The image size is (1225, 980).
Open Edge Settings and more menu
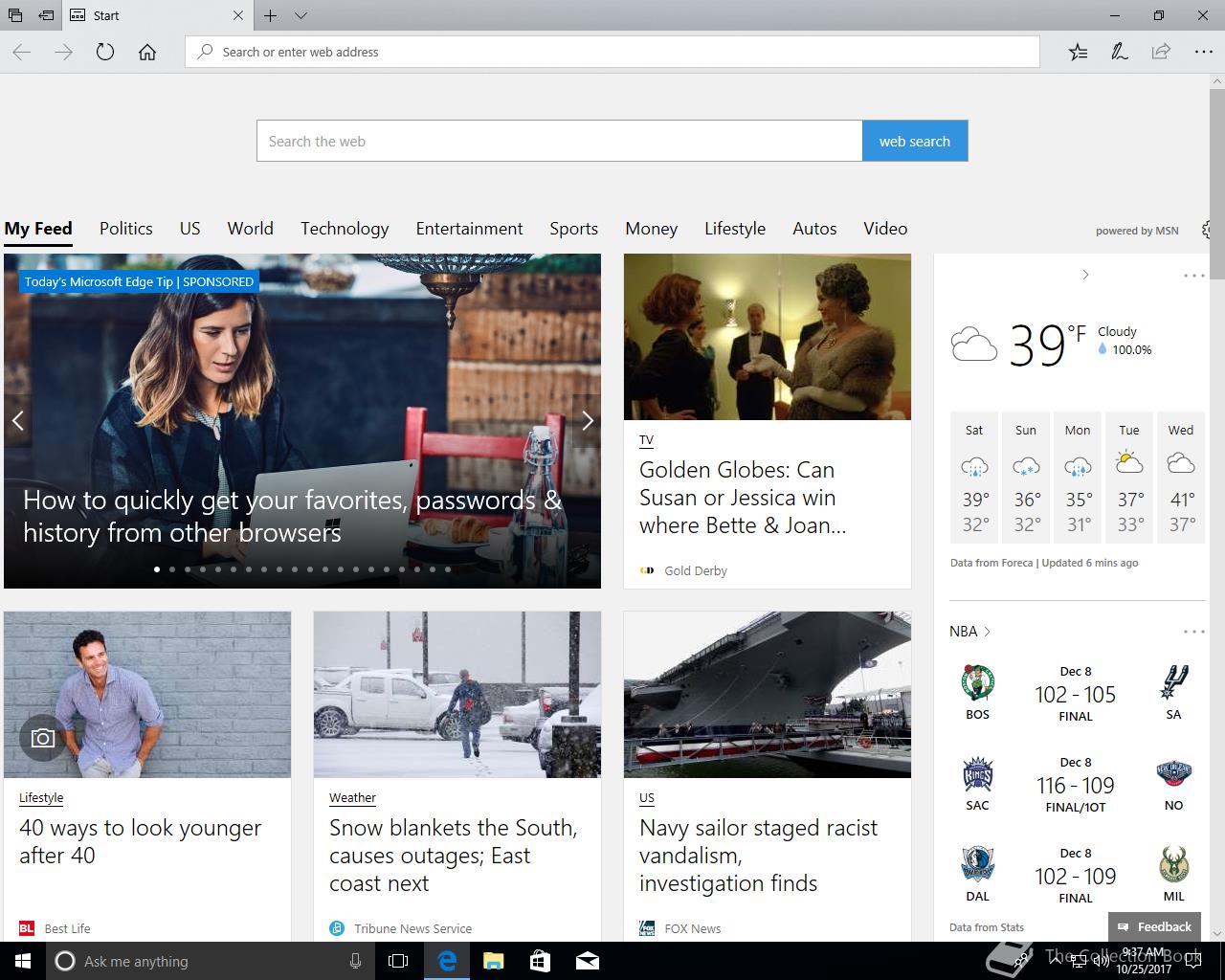point(1203,52)
